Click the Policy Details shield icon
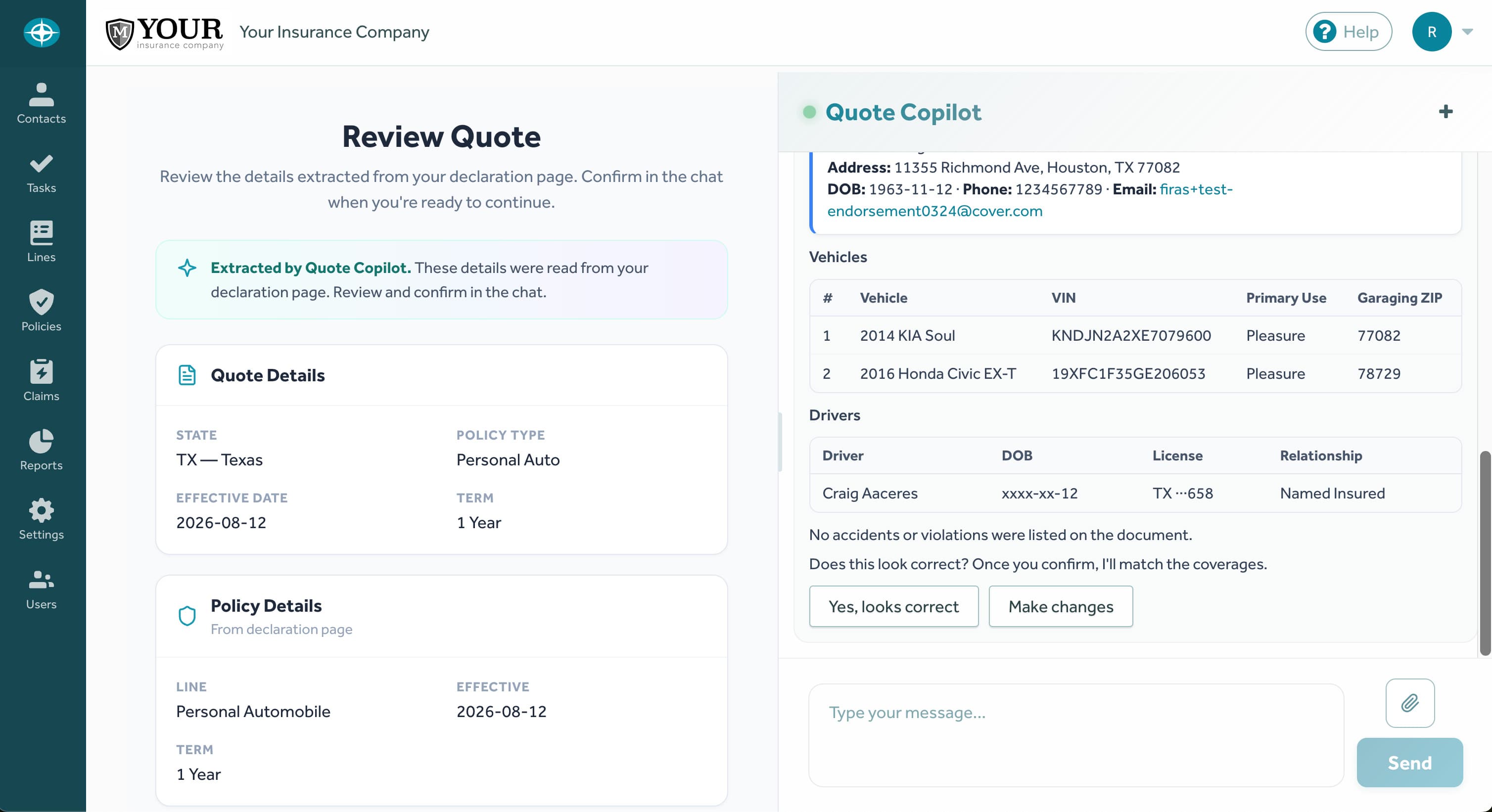 186,616
